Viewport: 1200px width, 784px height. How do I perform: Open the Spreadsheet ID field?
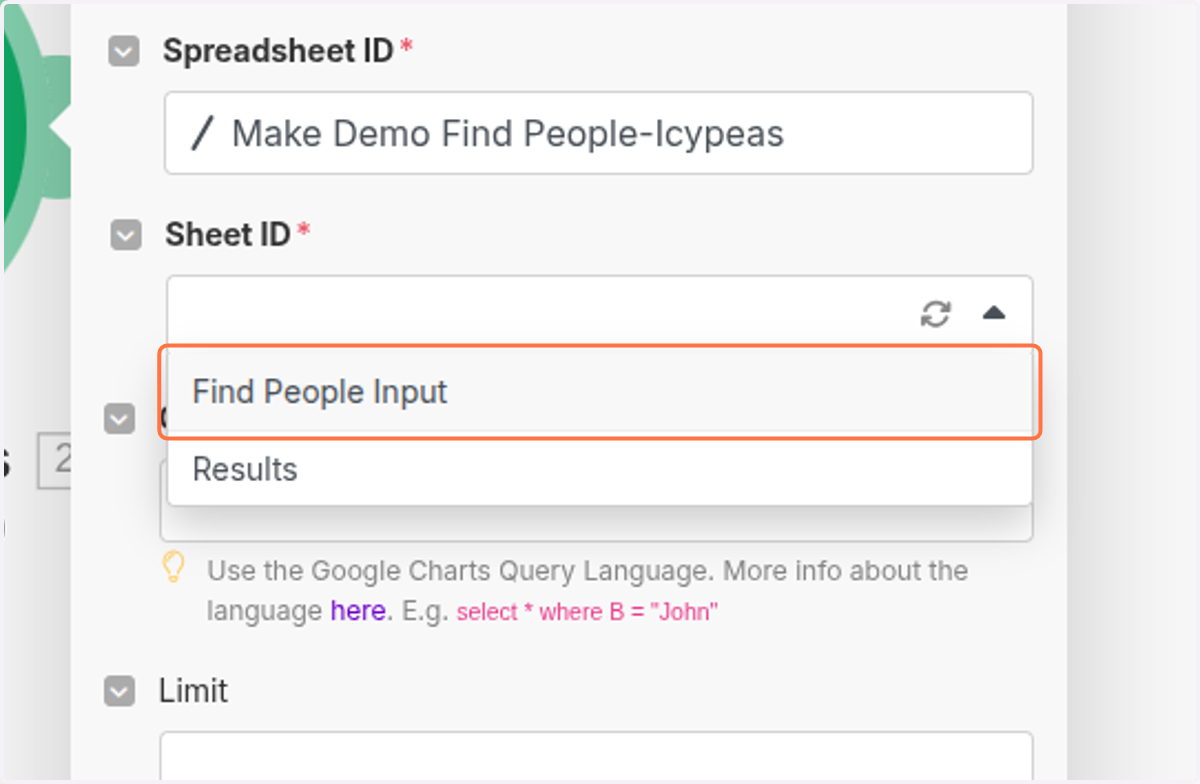tap(599, 133)
